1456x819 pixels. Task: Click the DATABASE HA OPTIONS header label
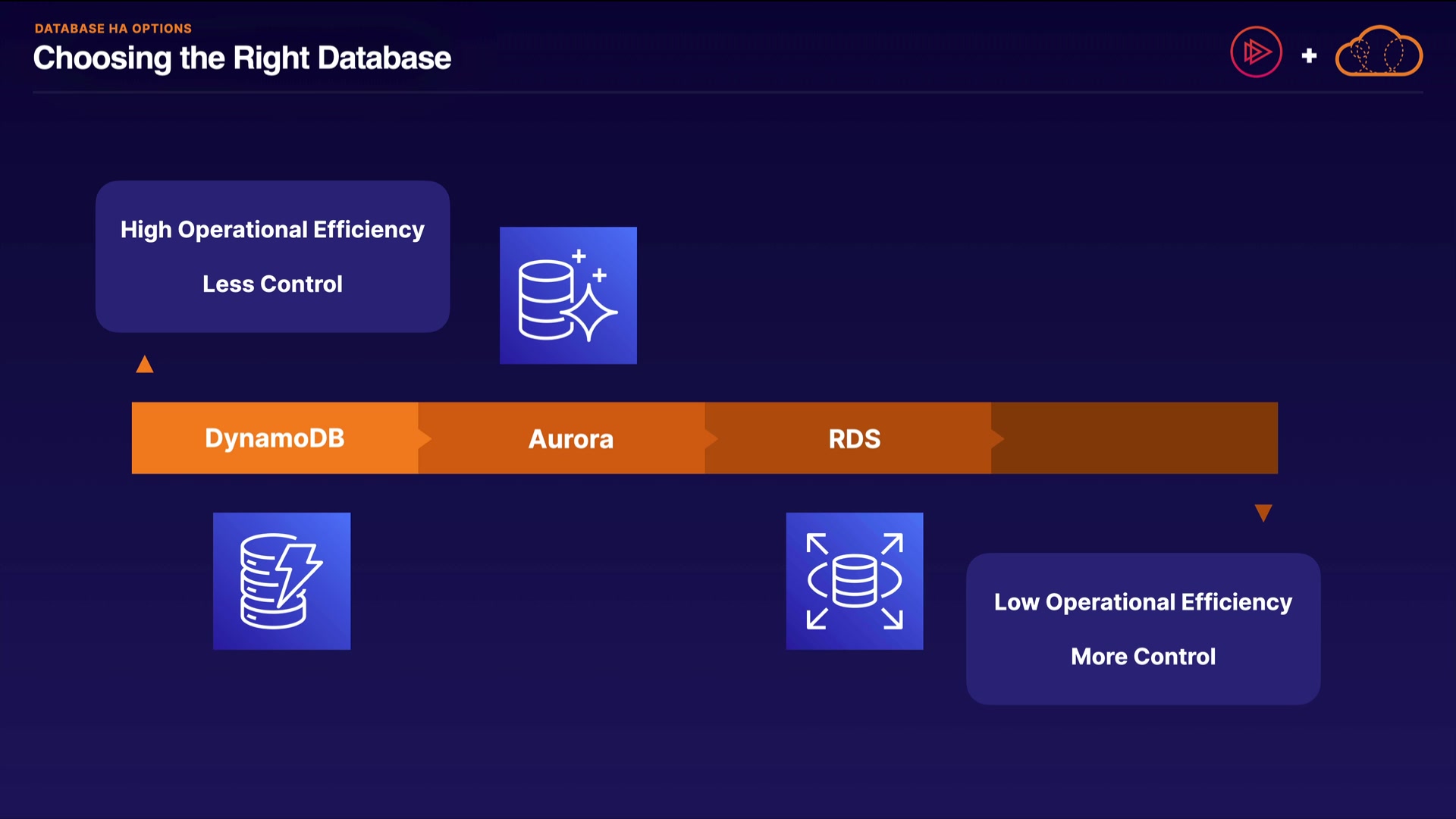[113, 29]
